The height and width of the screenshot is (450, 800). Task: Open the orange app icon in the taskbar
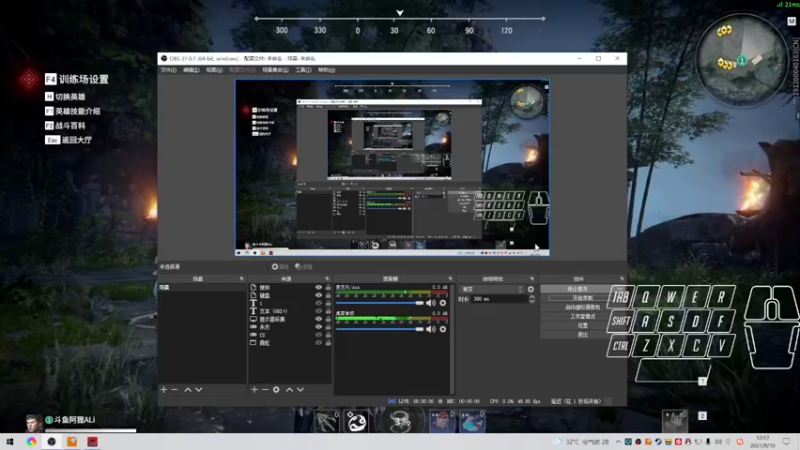point(72,441)
